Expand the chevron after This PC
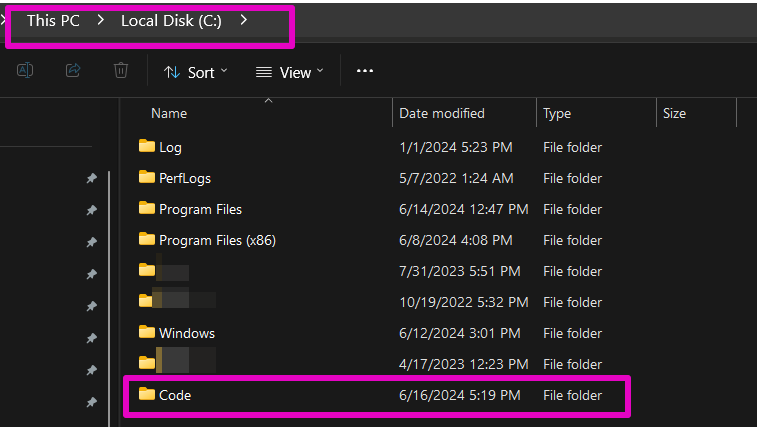The height and width of the screenshot is (427, 757). 100,20
